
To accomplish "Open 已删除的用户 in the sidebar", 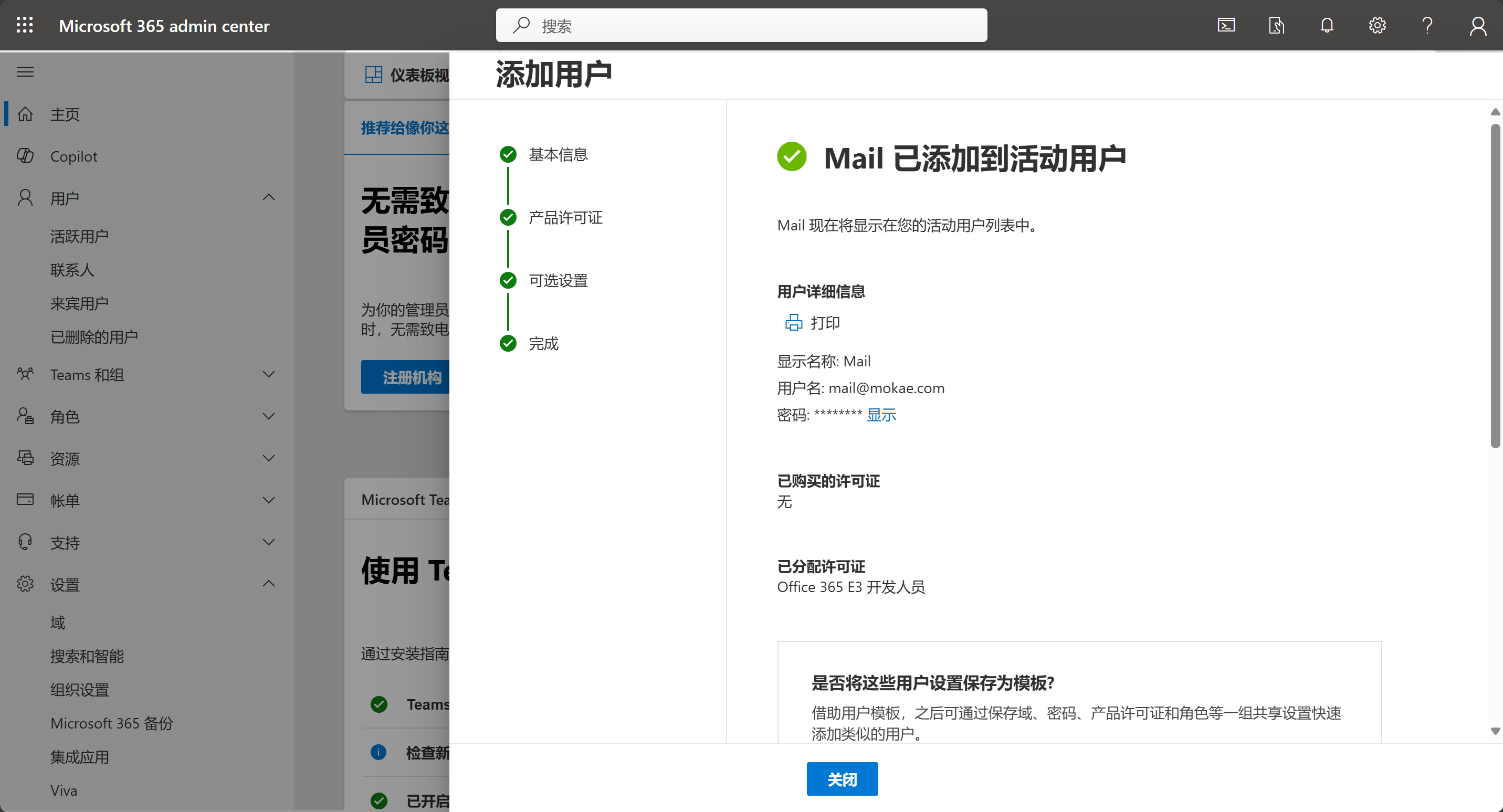I will 94,336.
